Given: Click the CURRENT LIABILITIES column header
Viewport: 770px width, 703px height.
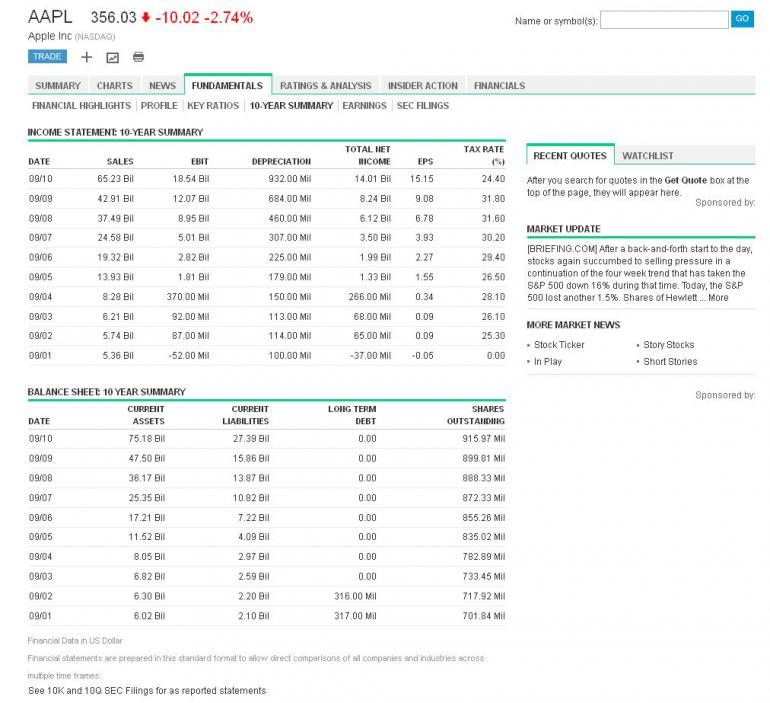Looking at the screenshot, I should [246, 415].
